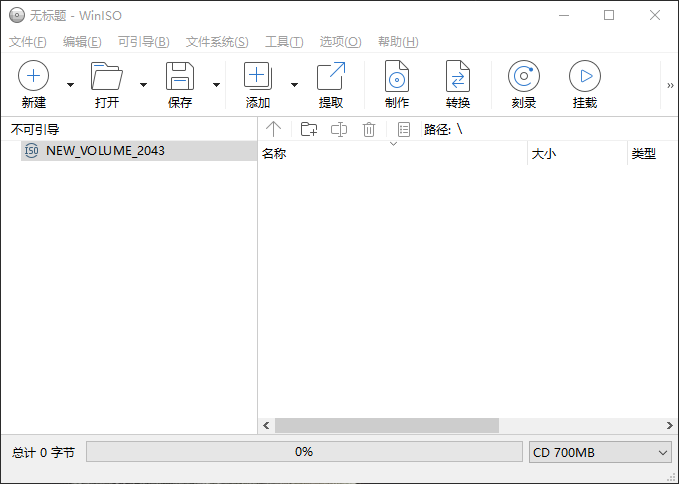Show more toolbar items via » chevron
The image size is (679, 484).
670,85
